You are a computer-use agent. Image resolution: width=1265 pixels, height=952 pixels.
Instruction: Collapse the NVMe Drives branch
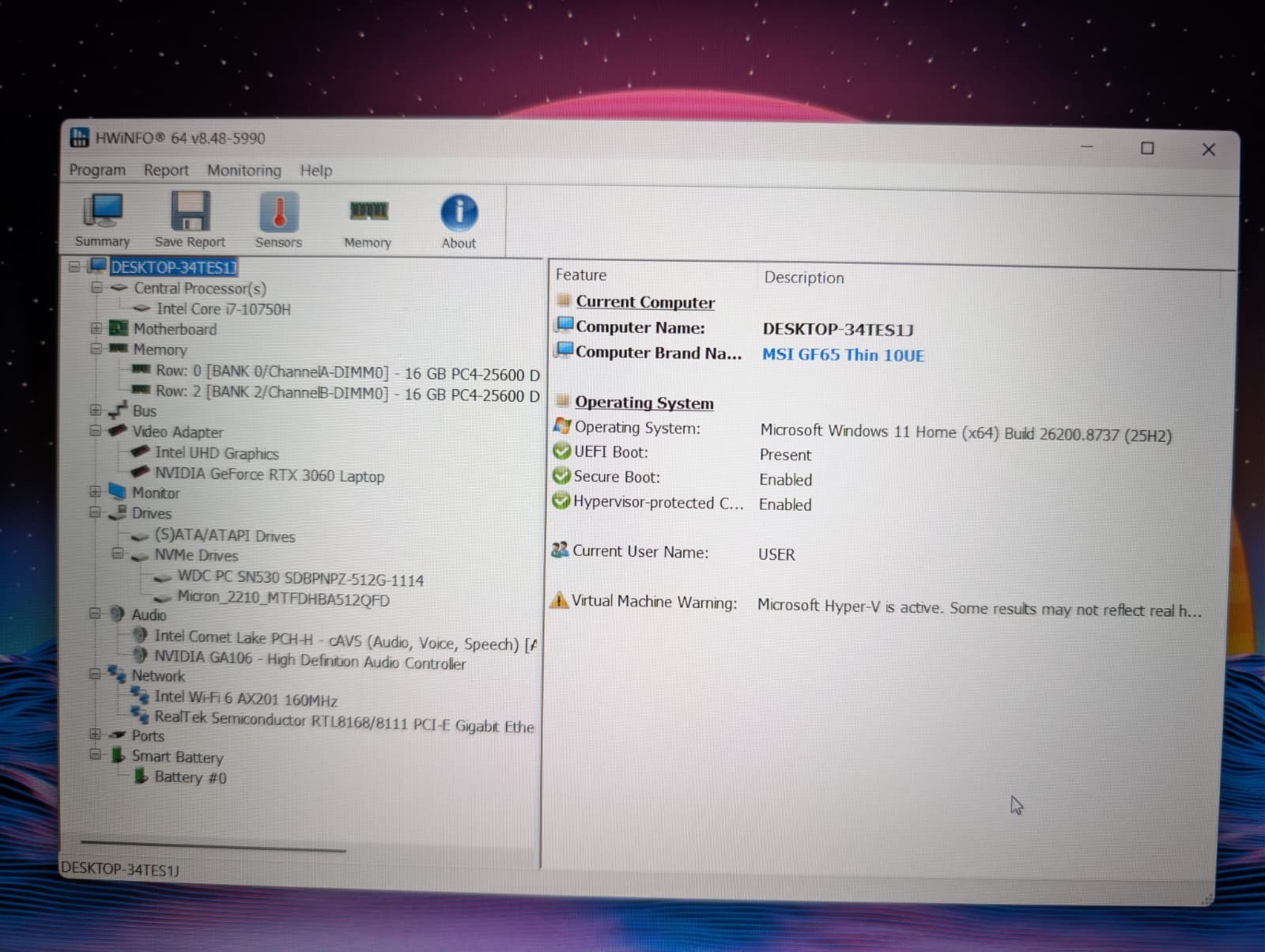click(x=118, y=553)
